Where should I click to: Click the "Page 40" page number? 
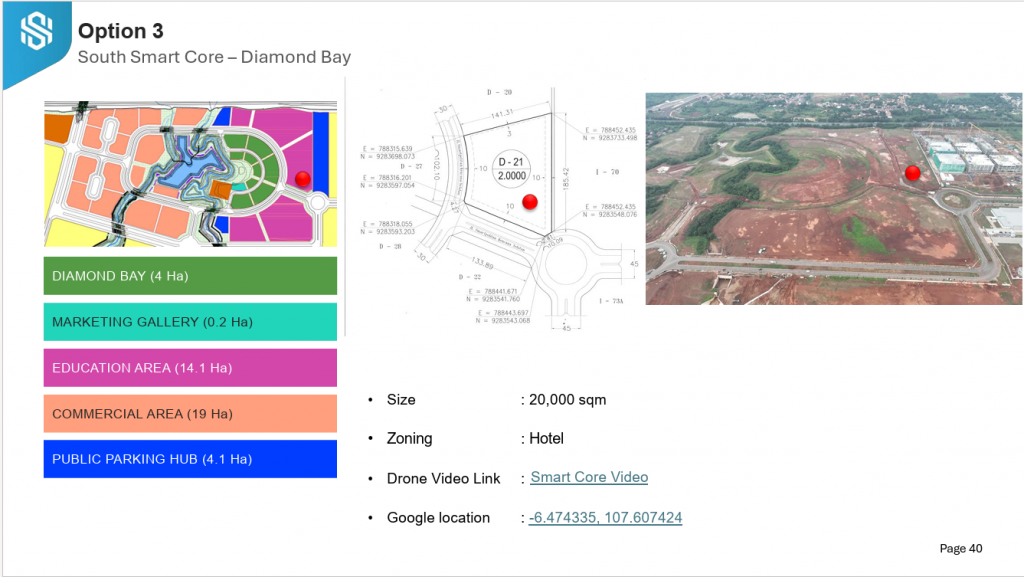coord(961,548)
